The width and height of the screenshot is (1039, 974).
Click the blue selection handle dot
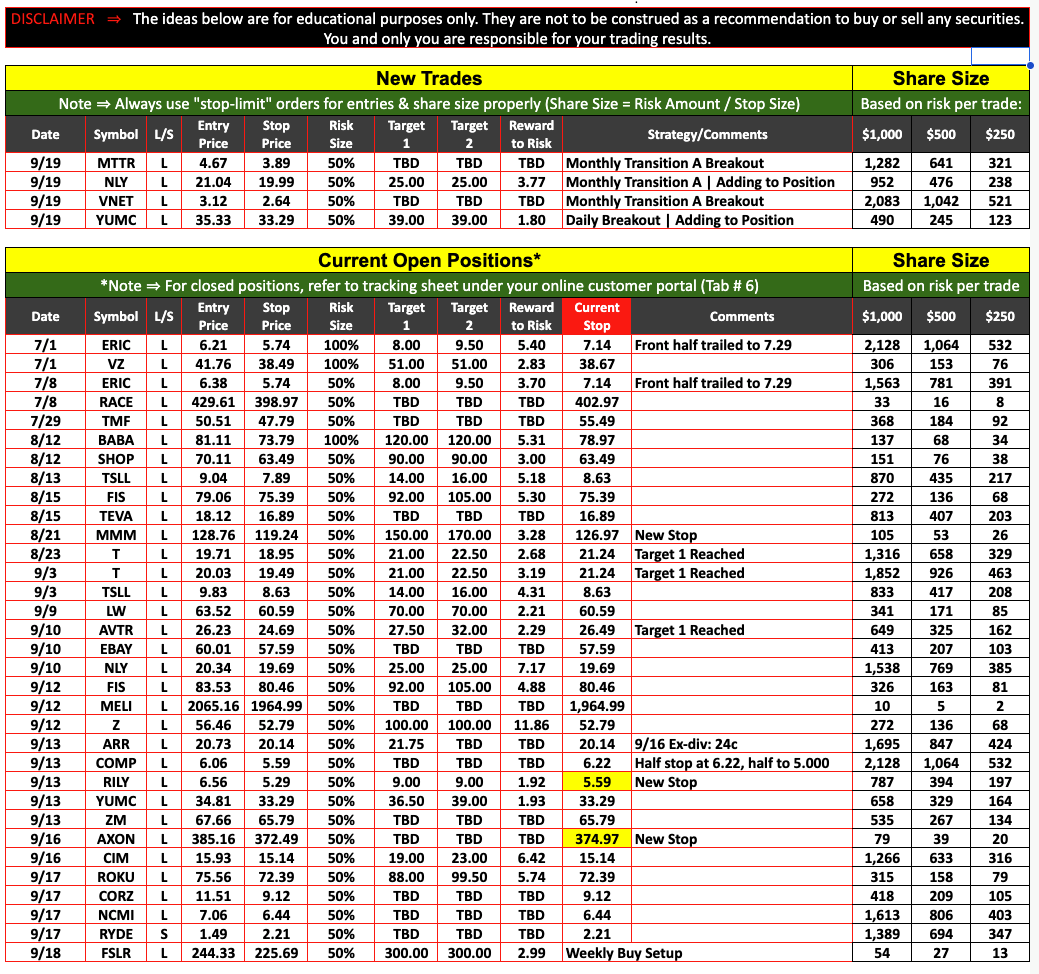pyautogui.click(x=1029, y=64)
